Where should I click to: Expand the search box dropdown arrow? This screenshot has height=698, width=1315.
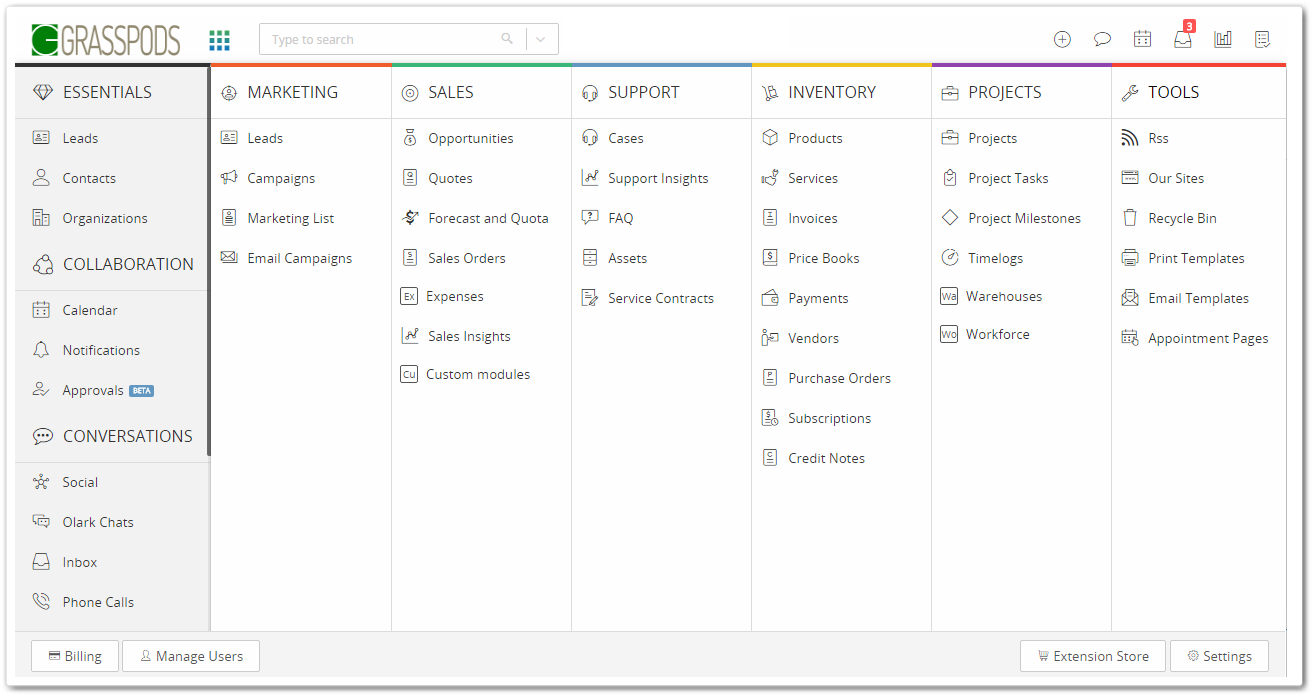pos(541,40)
